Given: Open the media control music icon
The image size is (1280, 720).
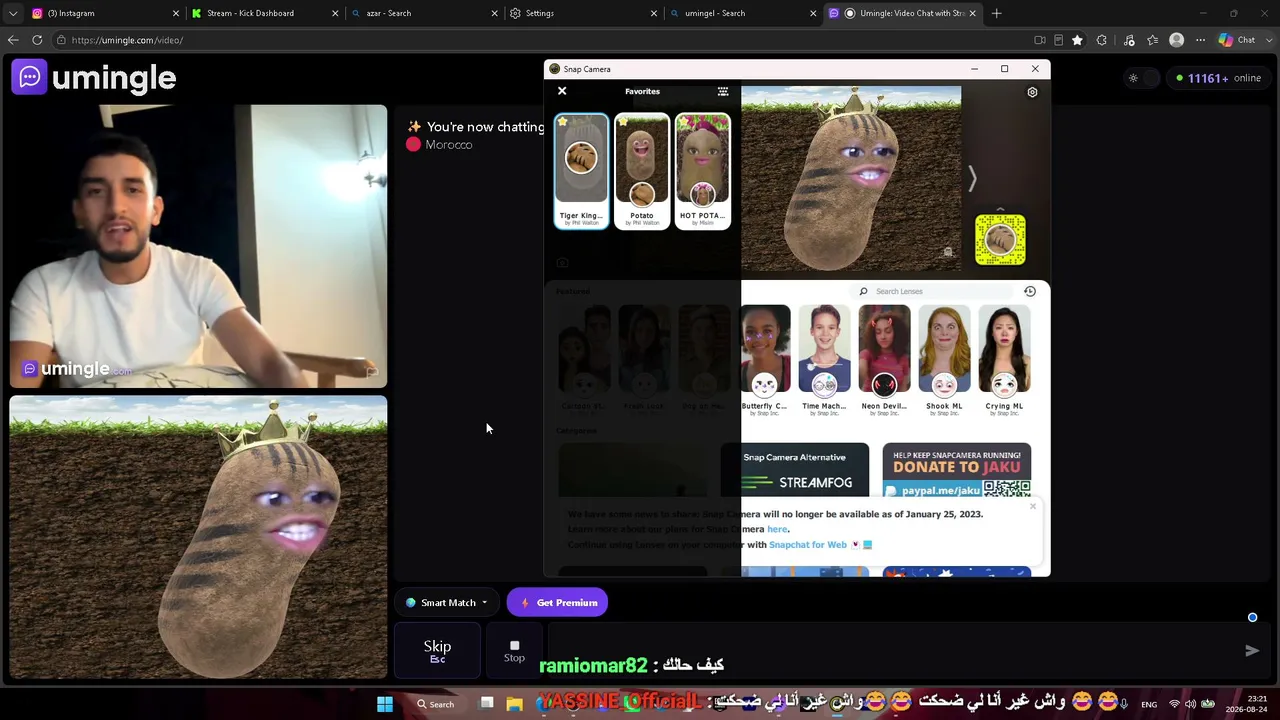Looking at the screenshot, I should (1129, 40).
